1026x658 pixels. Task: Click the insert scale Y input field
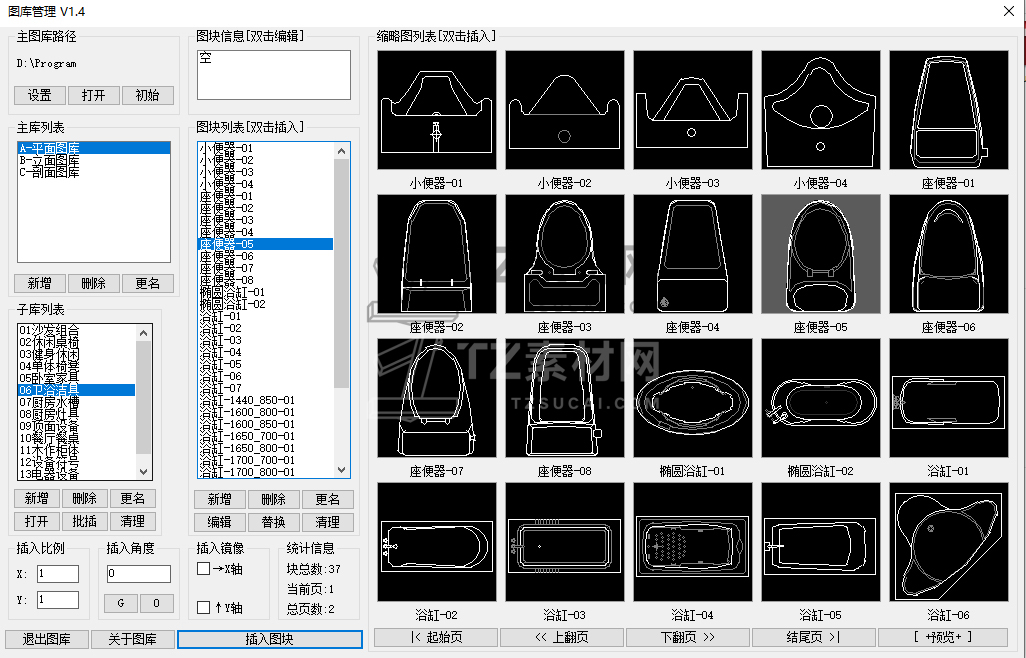[x=58, y=600]
